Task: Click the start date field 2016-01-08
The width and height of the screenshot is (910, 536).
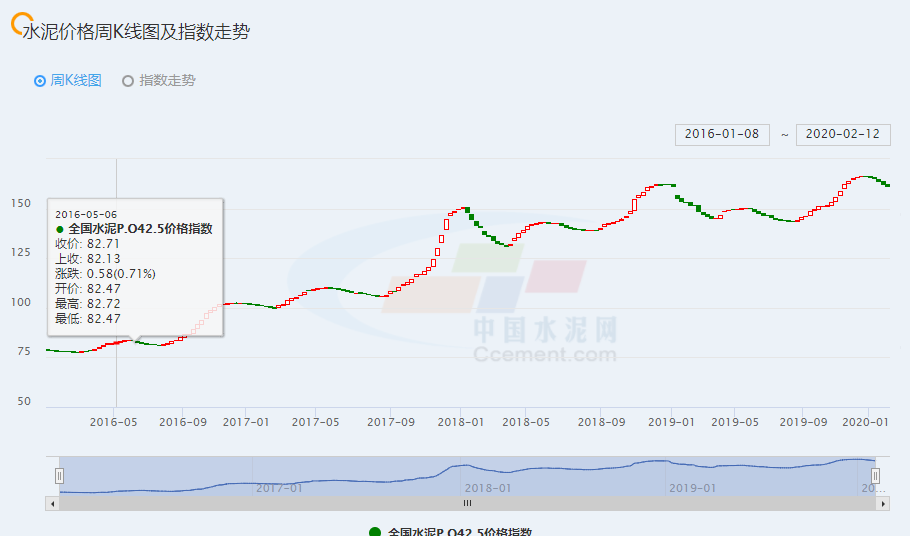Action: (x=722, y=134)
